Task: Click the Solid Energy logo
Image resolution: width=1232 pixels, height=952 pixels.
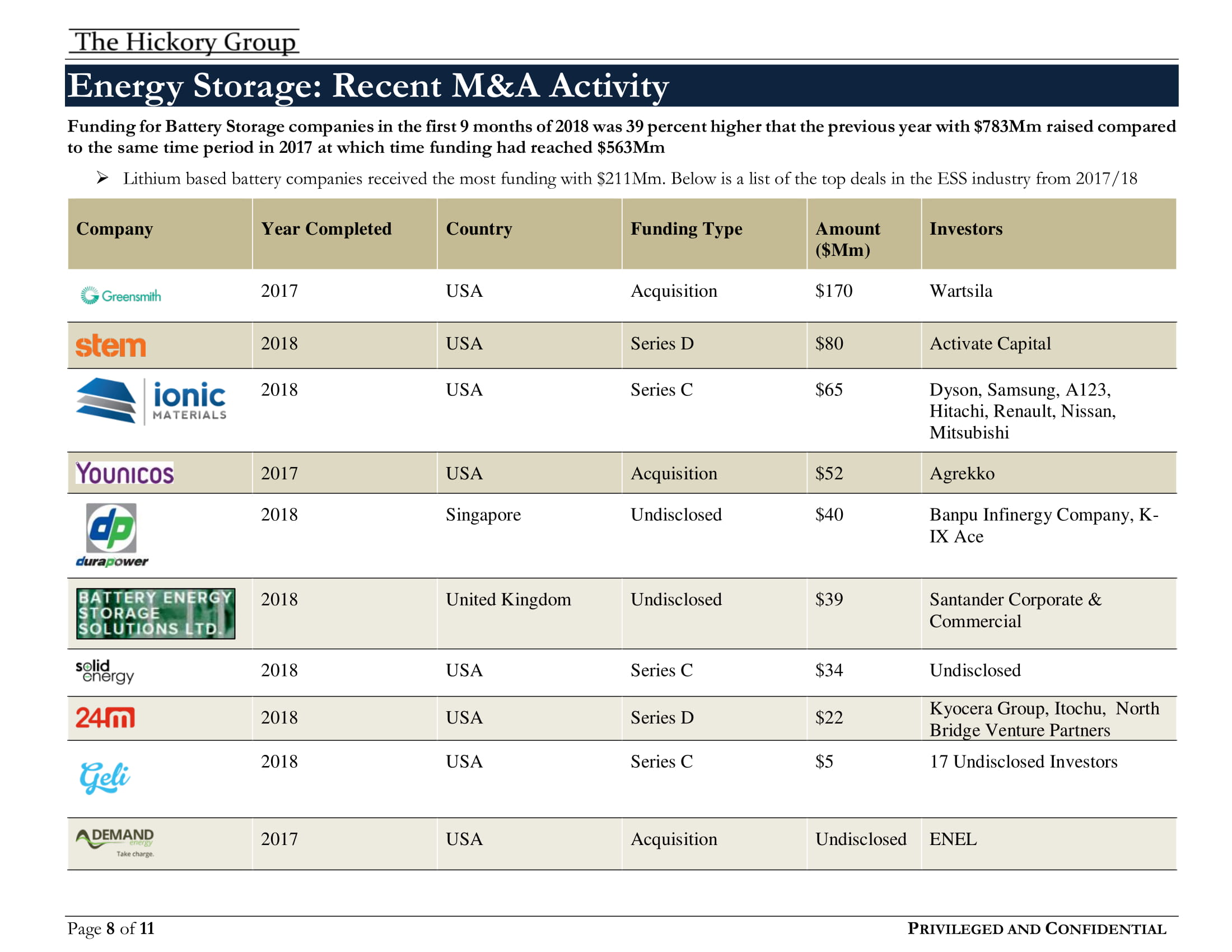Action: click(105, 671)
